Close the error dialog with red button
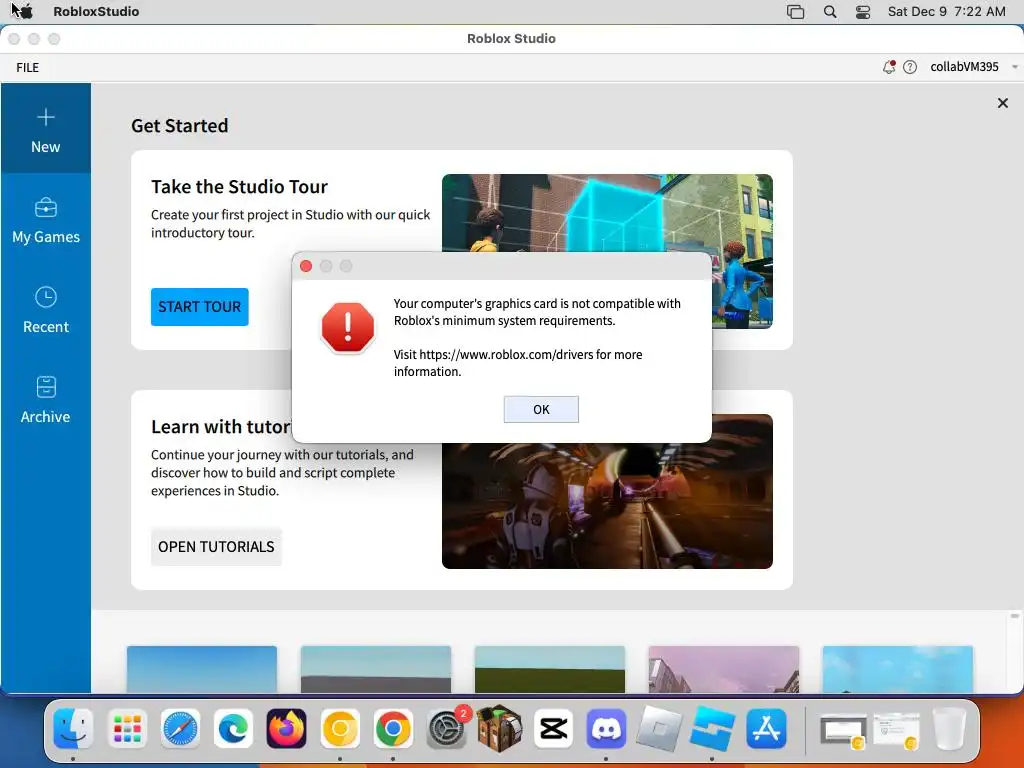This screenshot has height=768, width=1024. coord(306,266)
